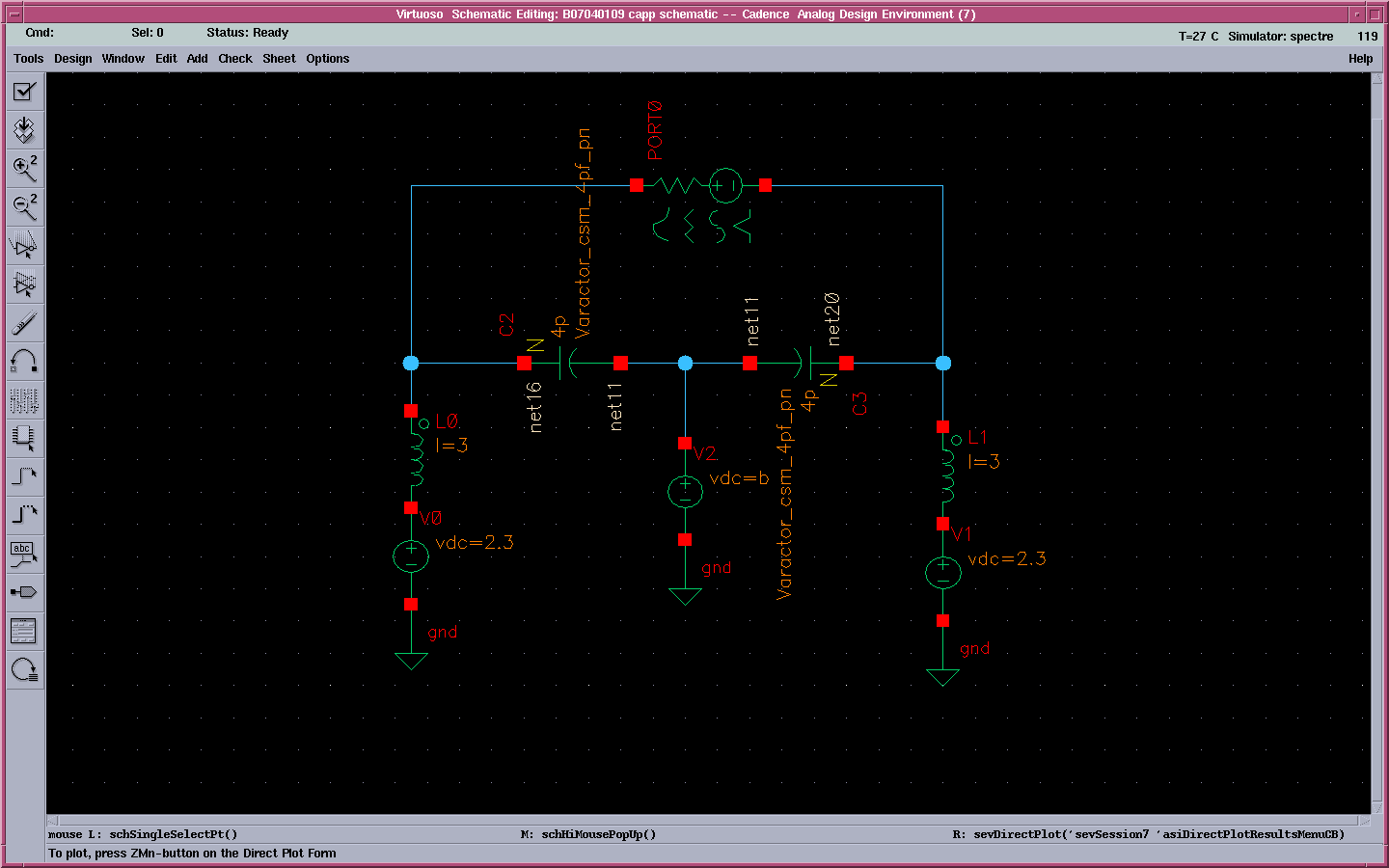
Task: Click the 'T=27 C' temperature text
Action: coord(1198,37)
